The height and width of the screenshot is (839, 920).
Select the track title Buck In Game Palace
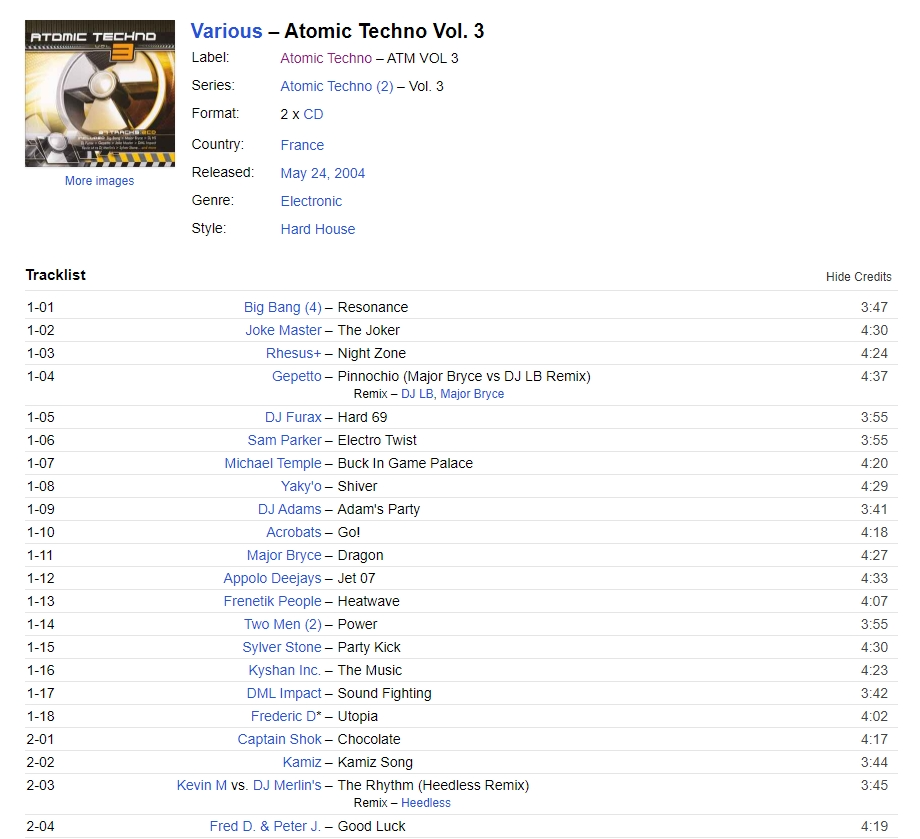pos(405,463)
